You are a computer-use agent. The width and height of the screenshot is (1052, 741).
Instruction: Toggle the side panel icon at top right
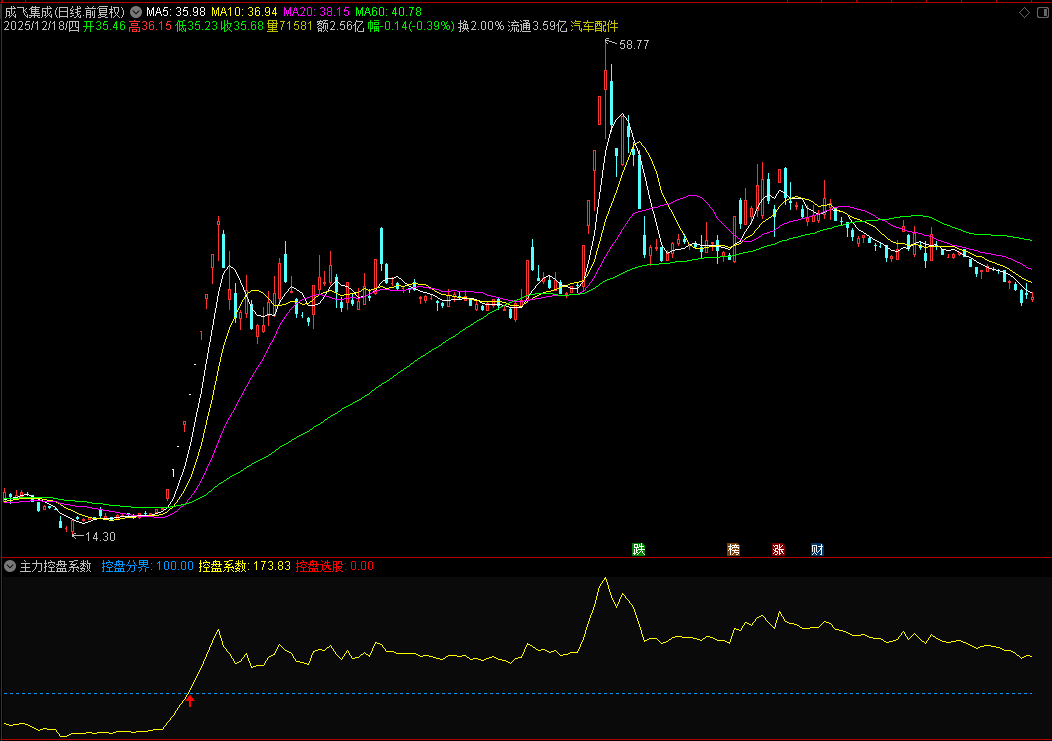point(1043,12)
